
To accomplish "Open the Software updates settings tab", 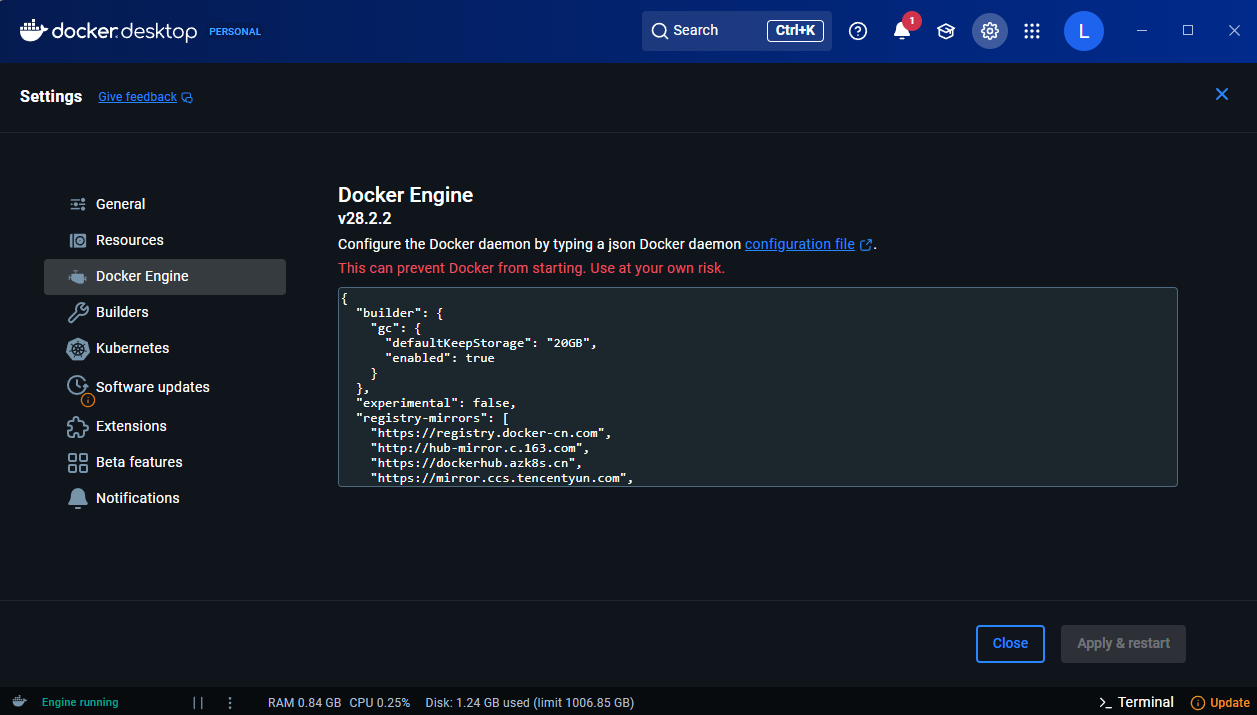I will click(x=165, y=387).
